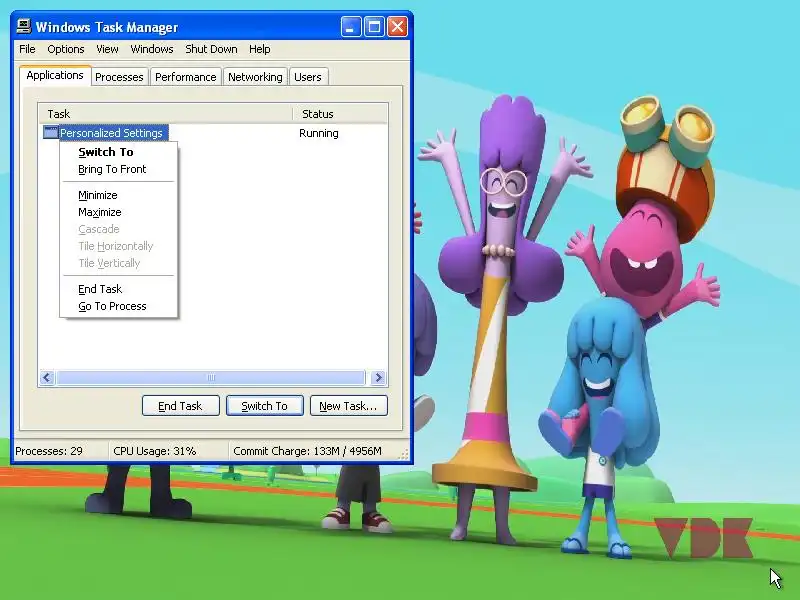Click the Switch To button
Image resolution: width=800 pixels, height=600 pixels.
point(265,406)
